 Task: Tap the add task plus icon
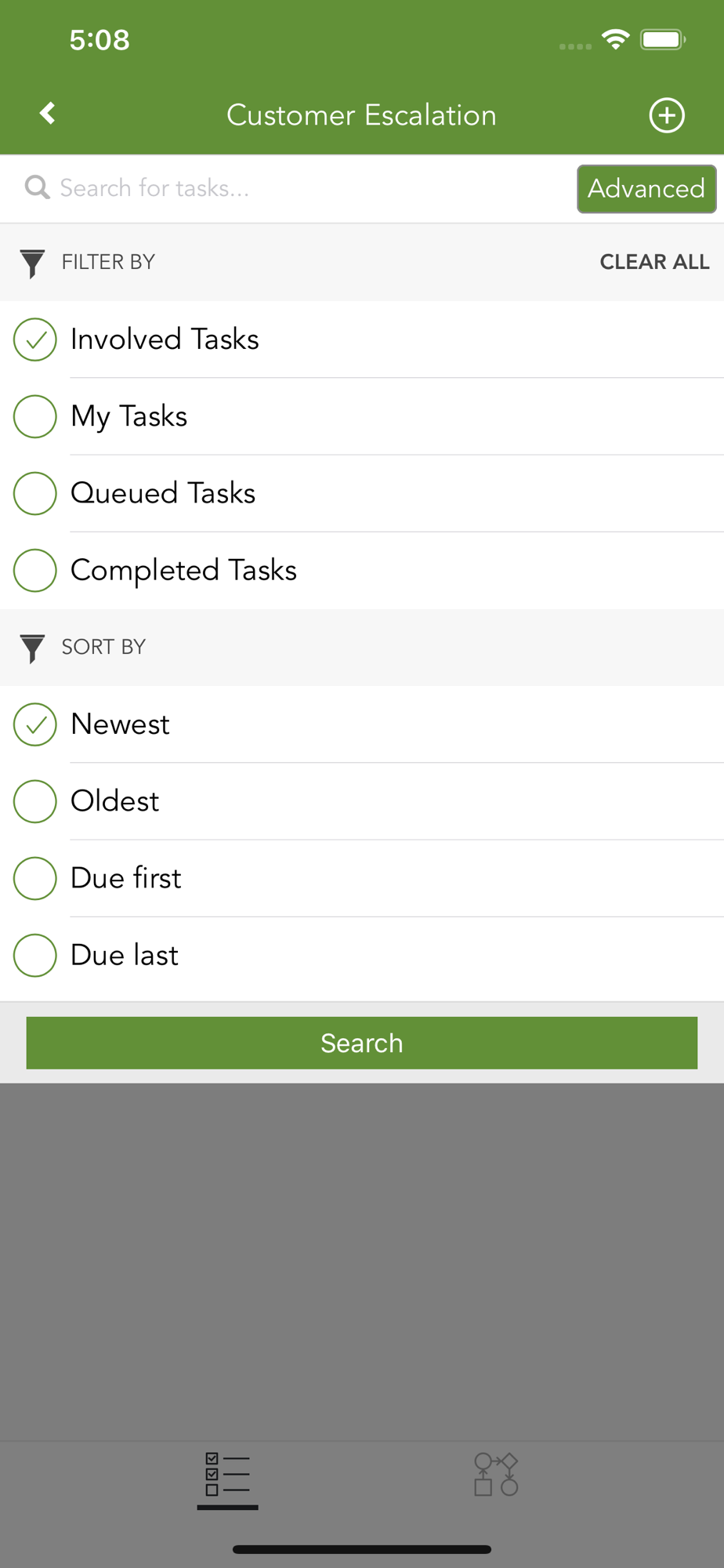tap(667, 115)
